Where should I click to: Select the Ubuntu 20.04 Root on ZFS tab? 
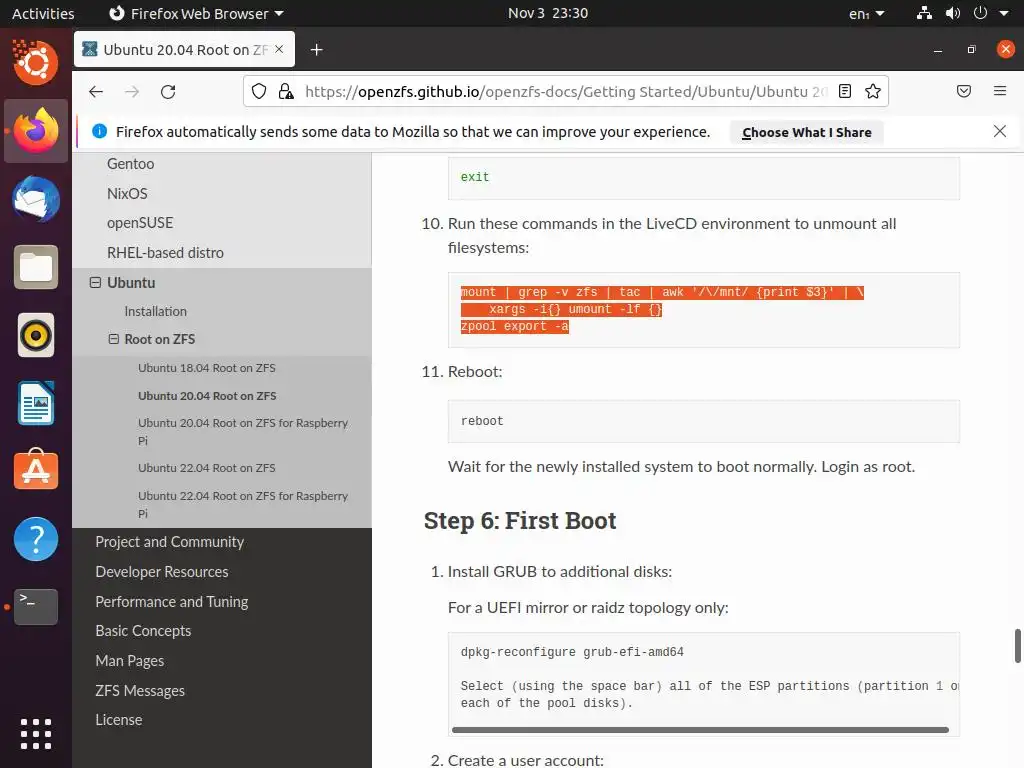tap(184, 49)
